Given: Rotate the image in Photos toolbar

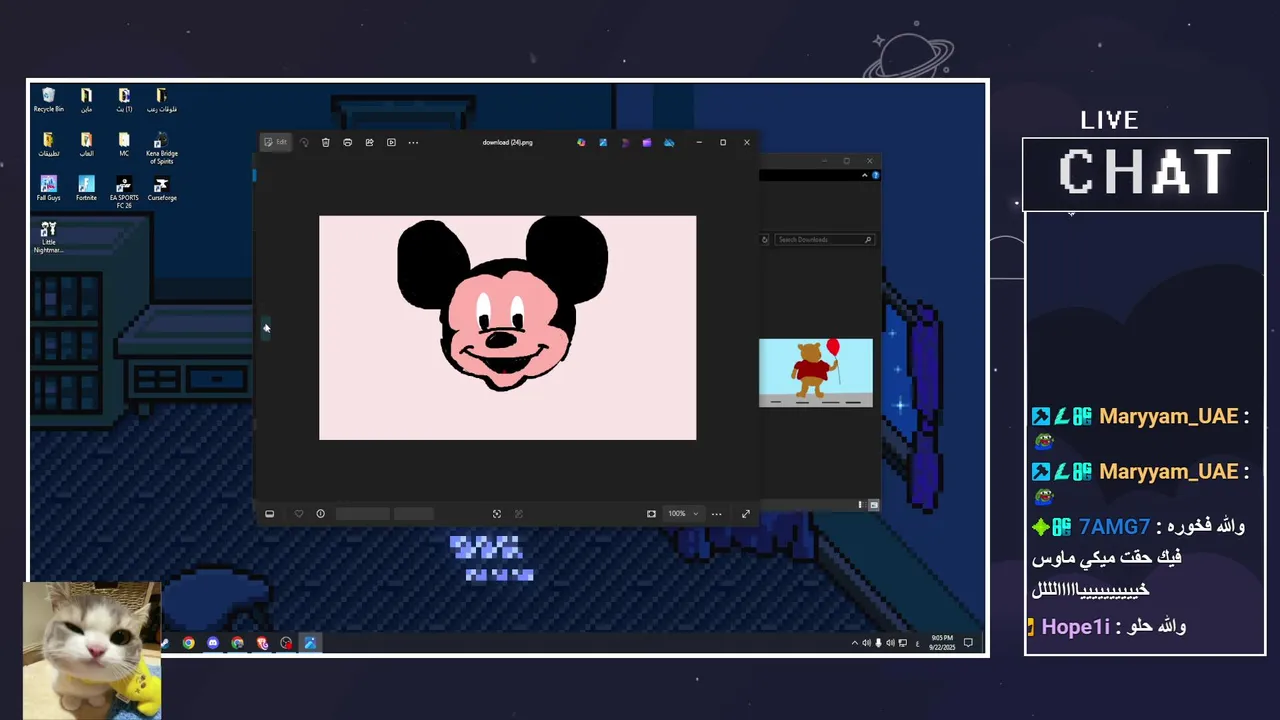Looking at the screenshot, I should pyautogui.click(x=304, y=142).
